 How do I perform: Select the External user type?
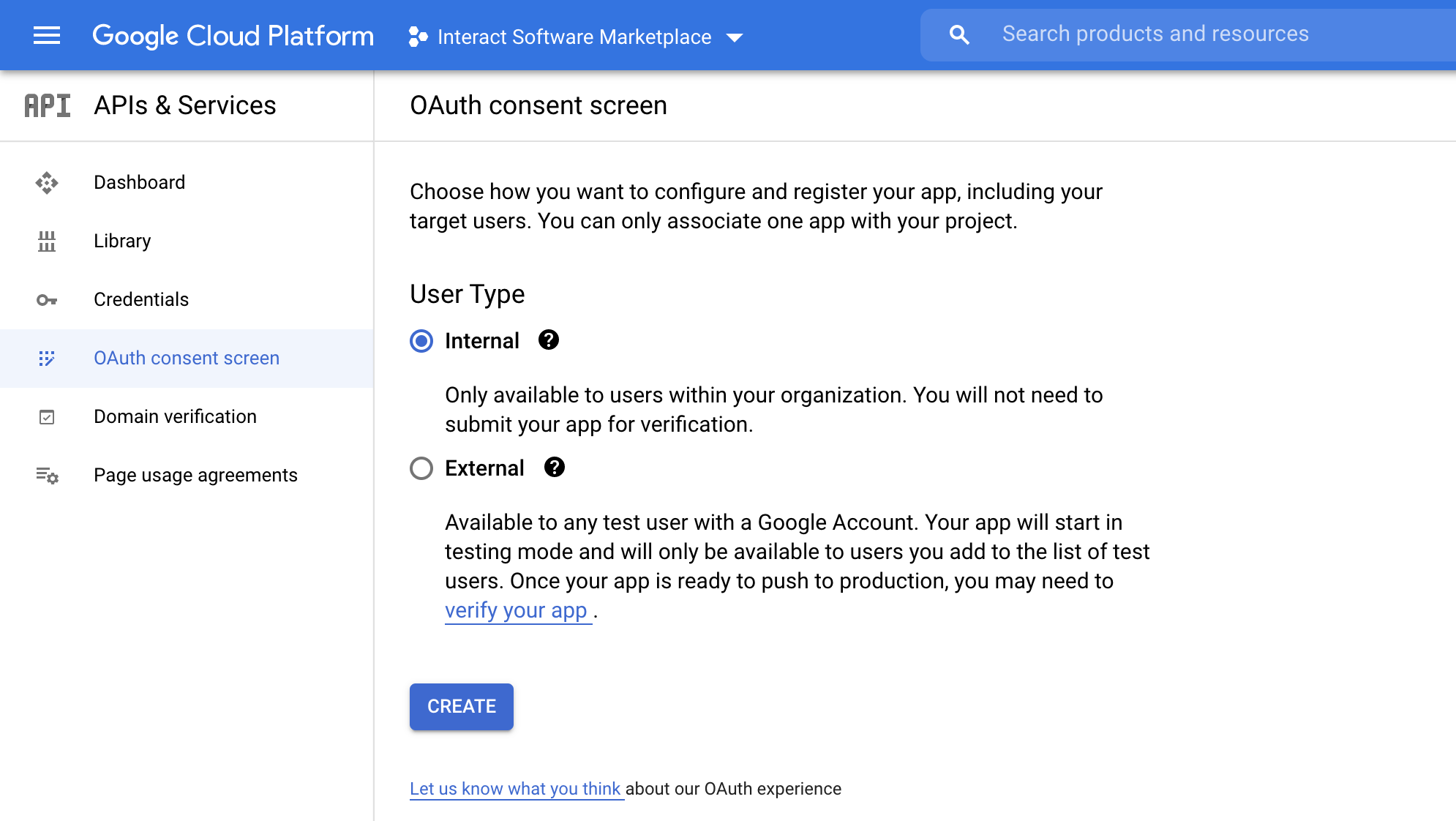pyautogui.click(x=421, y=468)
